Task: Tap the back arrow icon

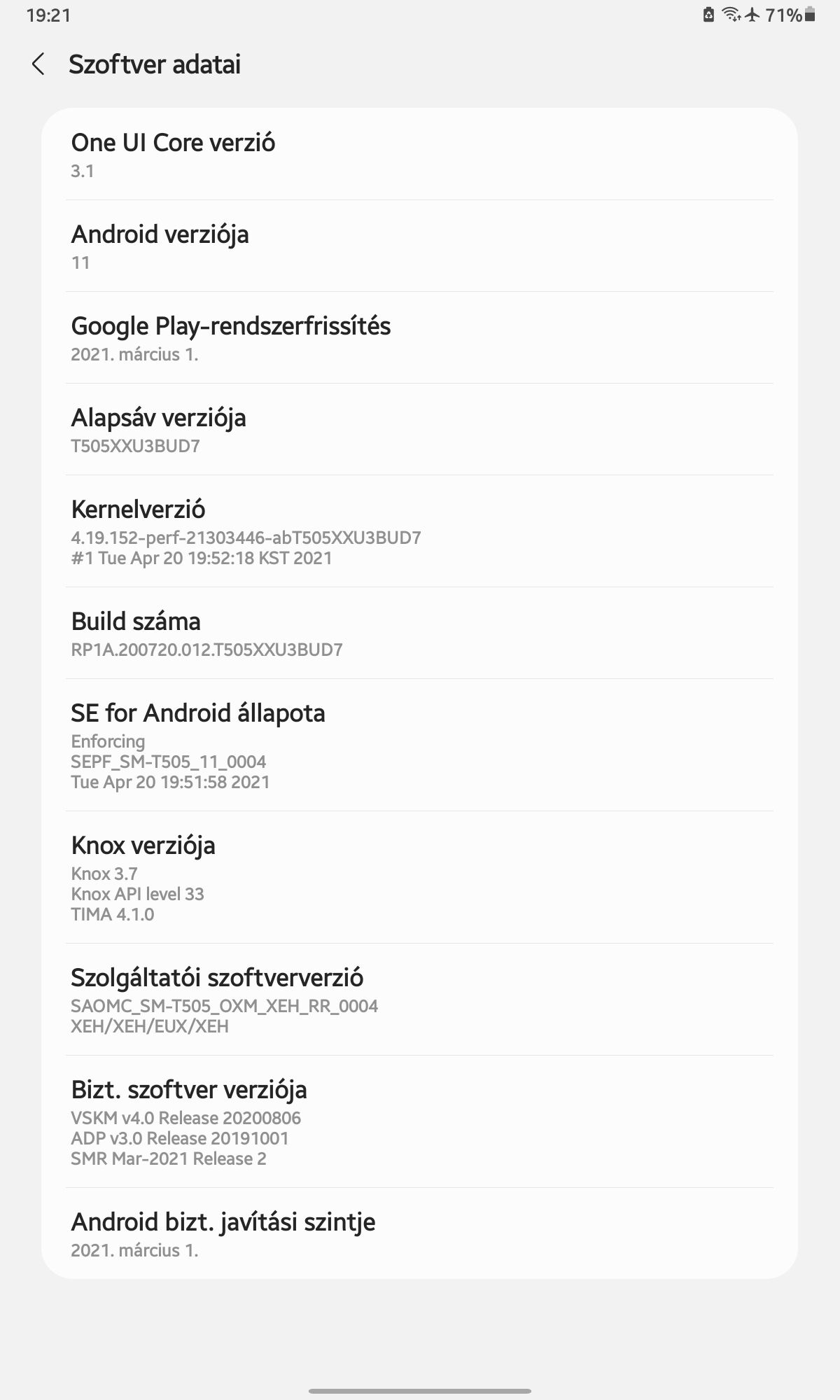Action: coord(38,64)
